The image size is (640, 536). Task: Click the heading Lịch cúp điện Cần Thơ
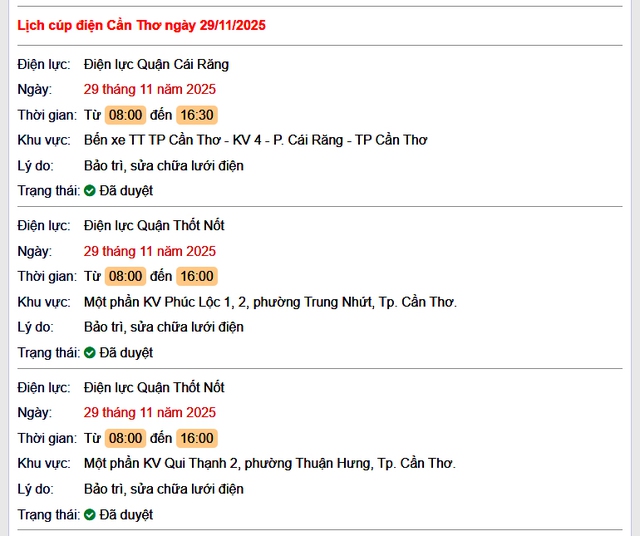coord(142,24)
